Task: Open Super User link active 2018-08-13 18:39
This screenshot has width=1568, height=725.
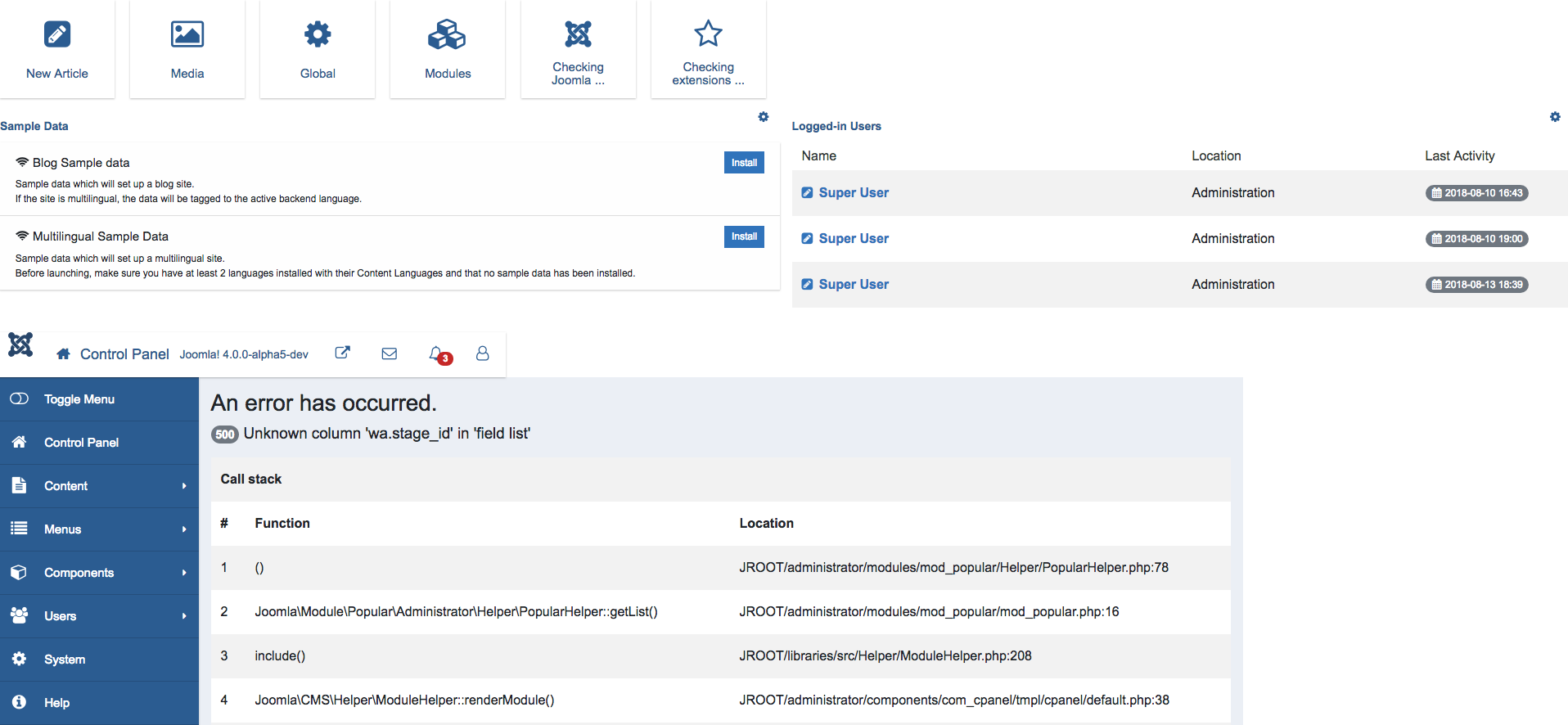Action: [854, 285]
